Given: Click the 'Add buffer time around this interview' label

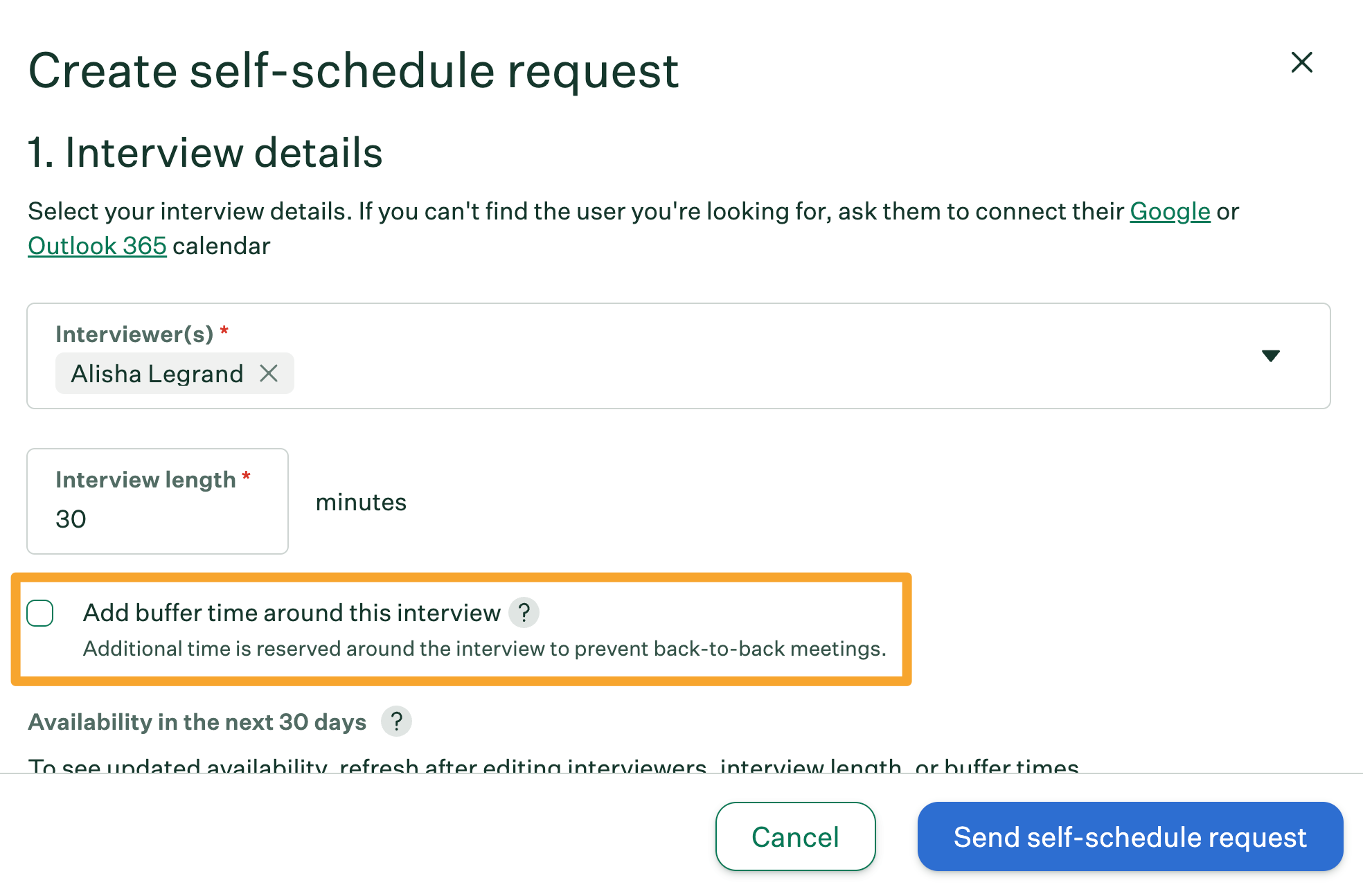Looking at the screenshot, I should (291, 613).
